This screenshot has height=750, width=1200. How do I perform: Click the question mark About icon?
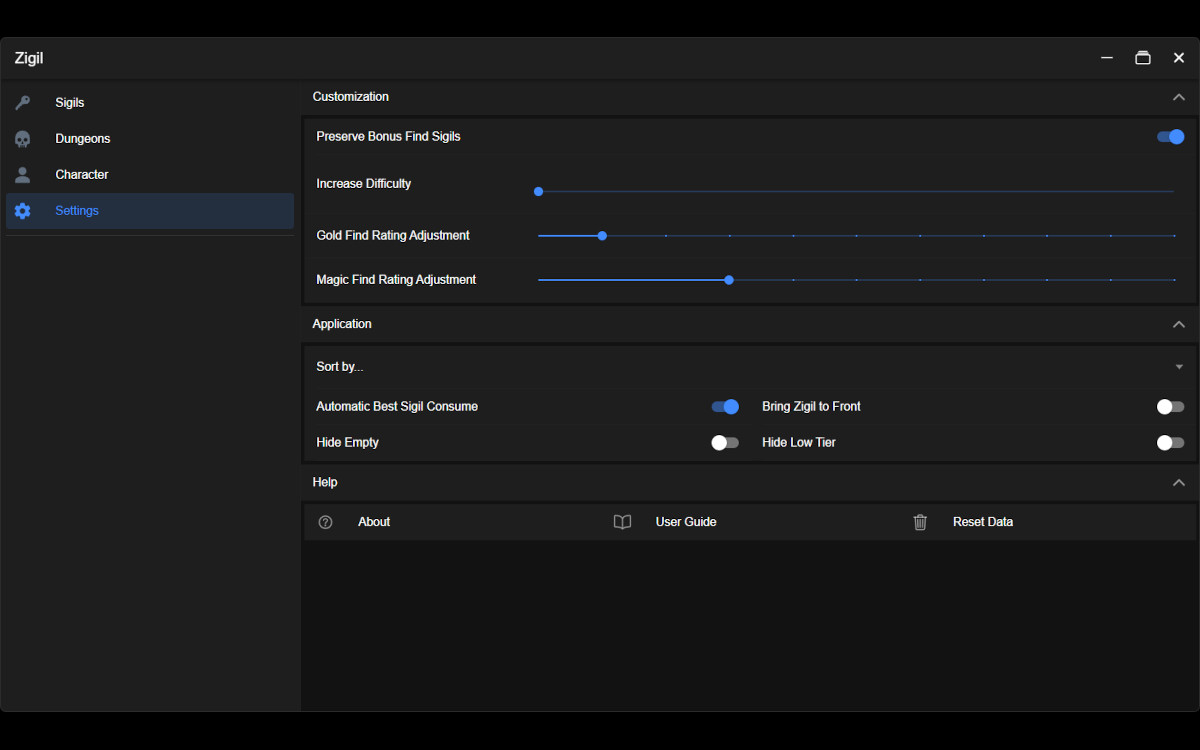tap(325, 522)
